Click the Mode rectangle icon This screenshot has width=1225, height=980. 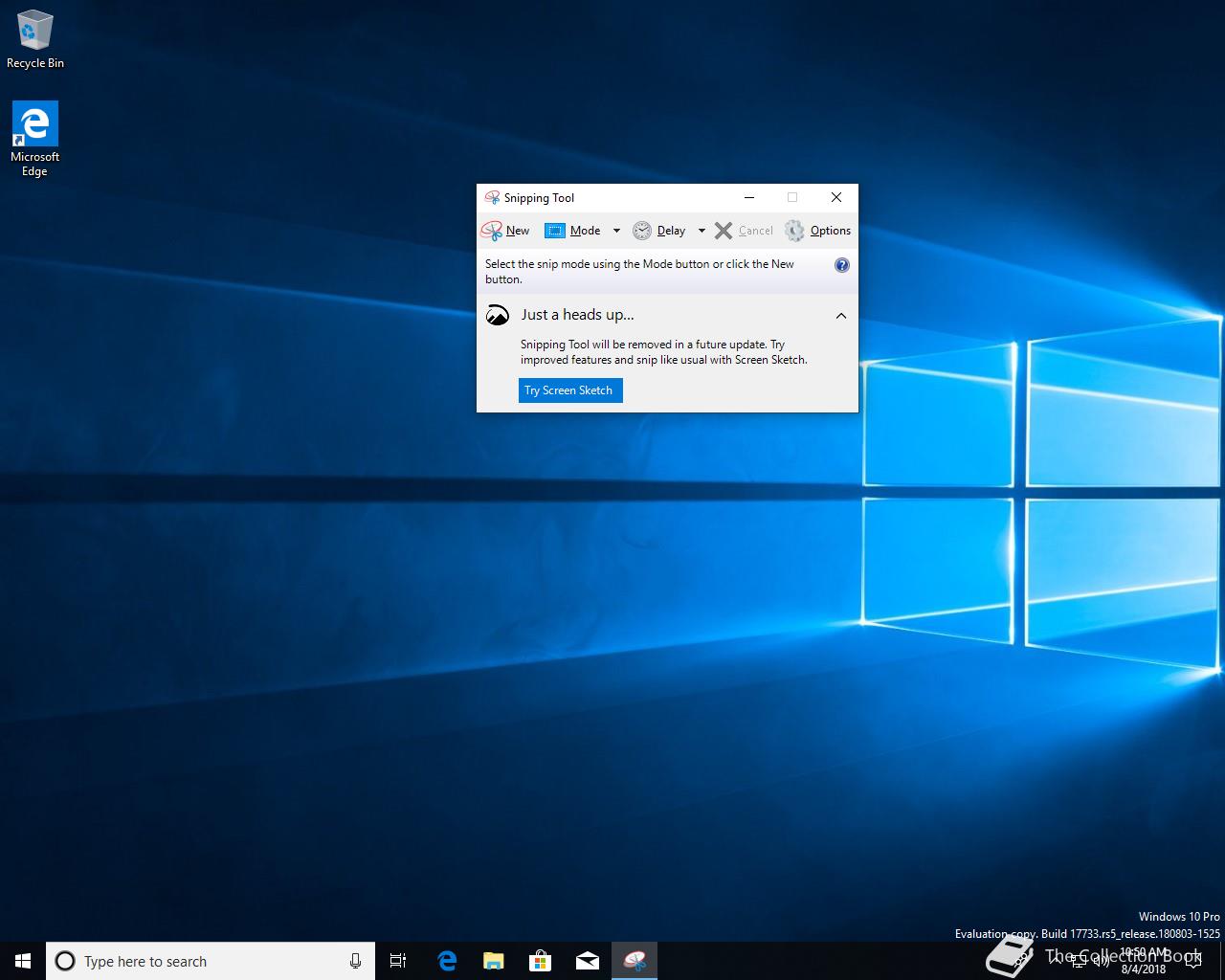tap(555, 231)
